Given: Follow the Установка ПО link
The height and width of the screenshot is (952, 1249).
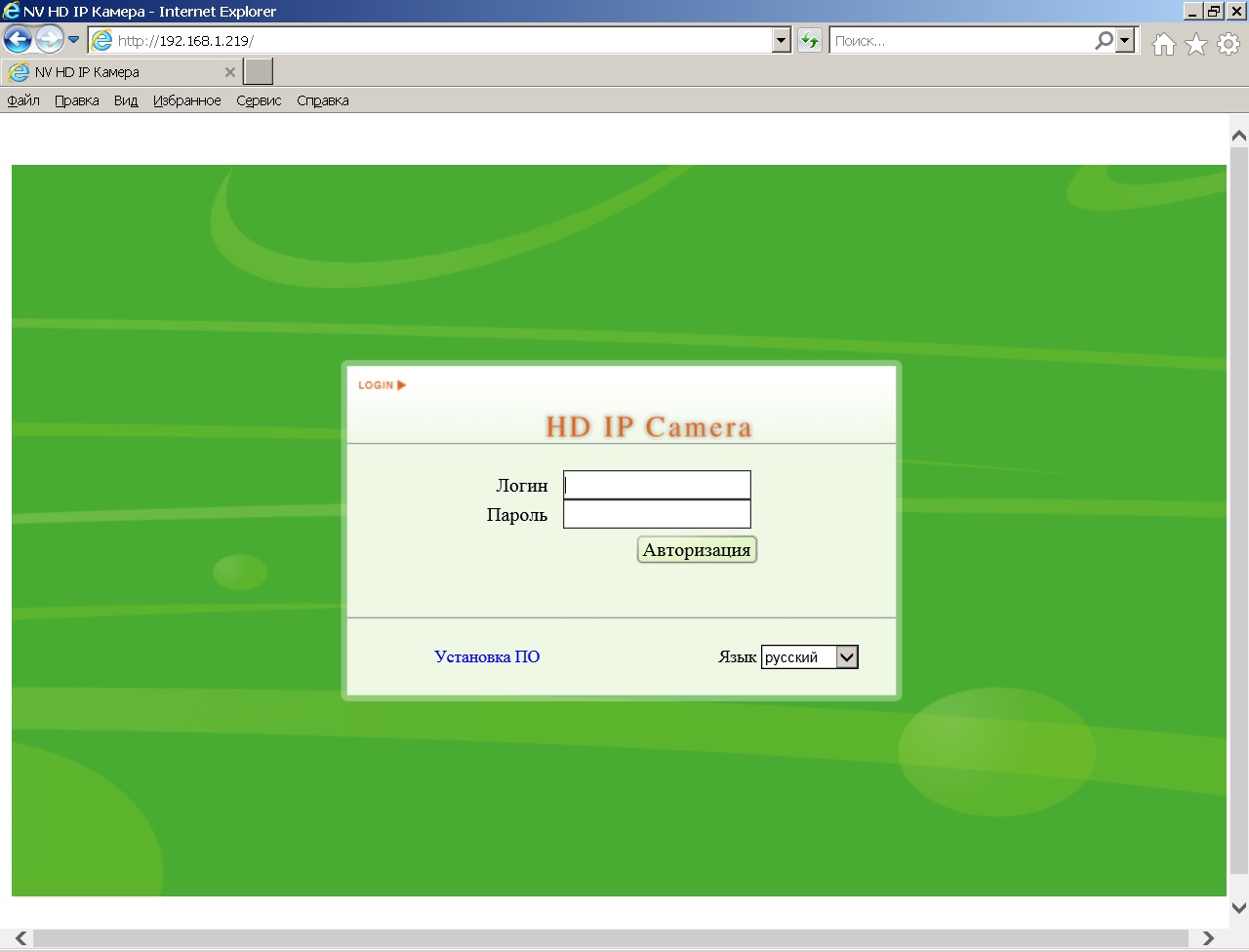Looking at the screenshot, I should click(x=487, y=657).
